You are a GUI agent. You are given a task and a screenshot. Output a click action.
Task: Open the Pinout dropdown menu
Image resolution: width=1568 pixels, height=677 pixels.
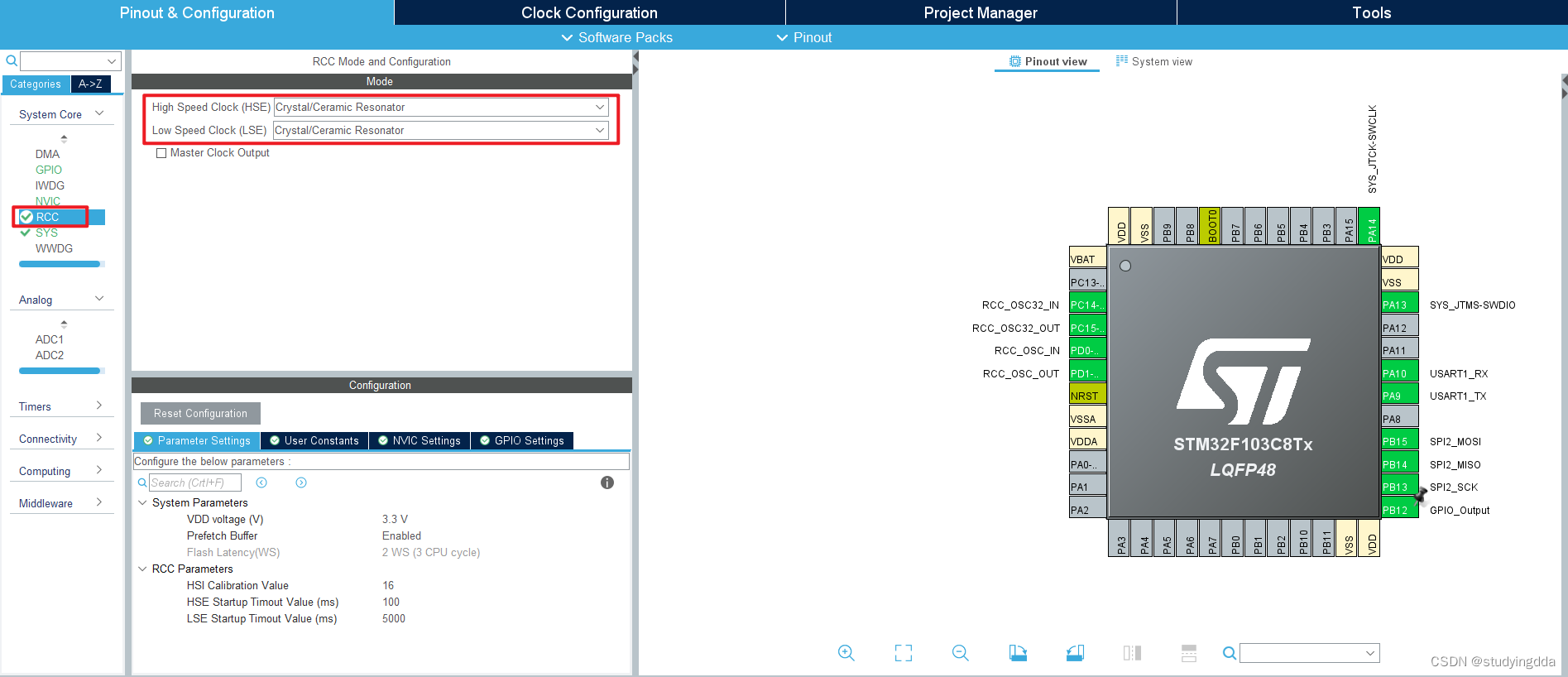click(x=803, y=37)
